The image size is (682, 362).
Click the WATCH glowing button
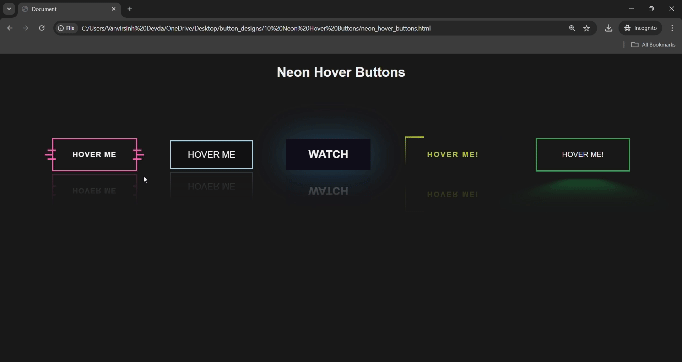click(x=328, y=154)
